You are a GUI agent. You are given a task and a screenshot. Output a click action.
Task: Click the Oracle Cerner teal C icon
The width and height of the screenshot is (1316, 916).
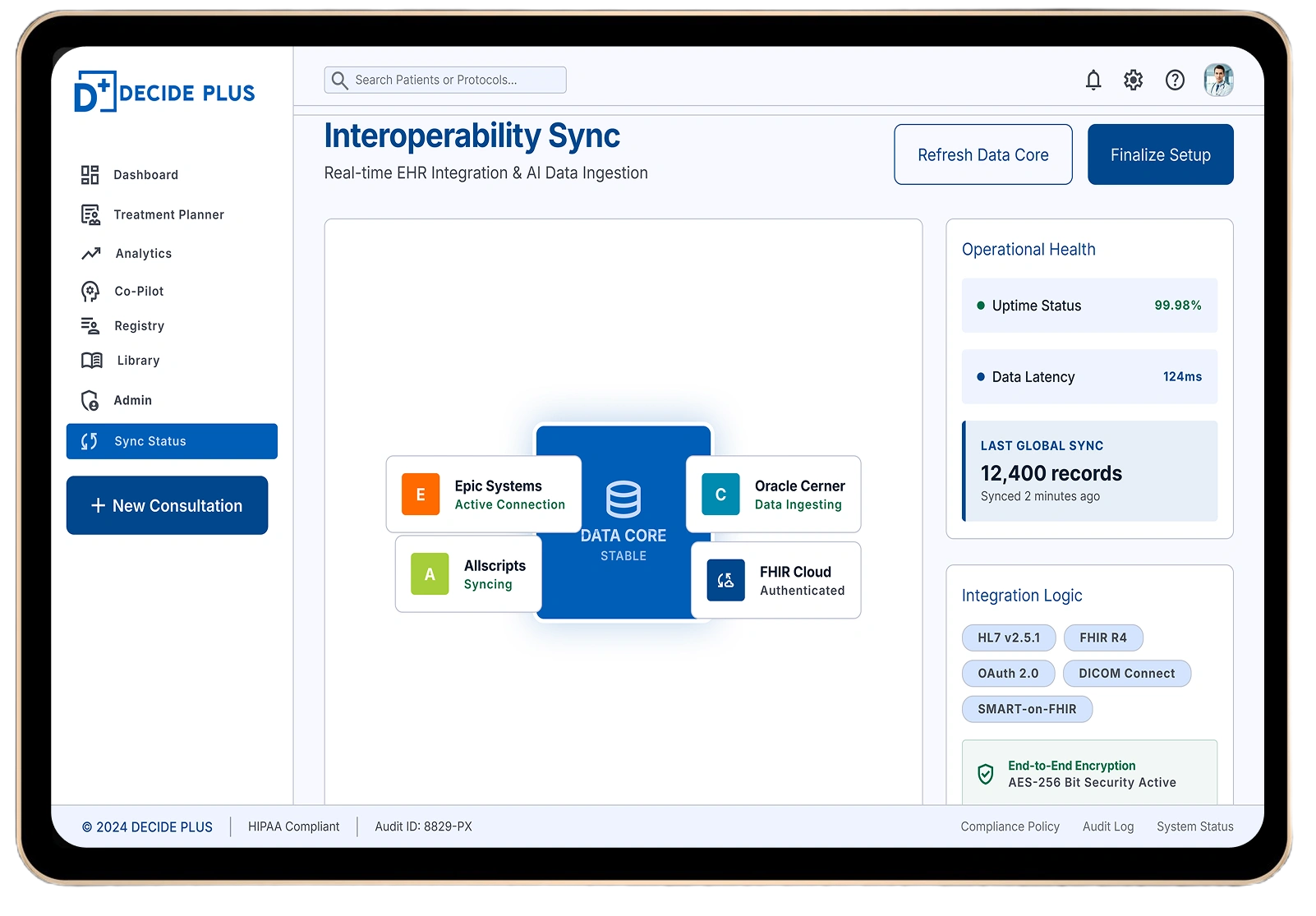(x=720, y=495)
